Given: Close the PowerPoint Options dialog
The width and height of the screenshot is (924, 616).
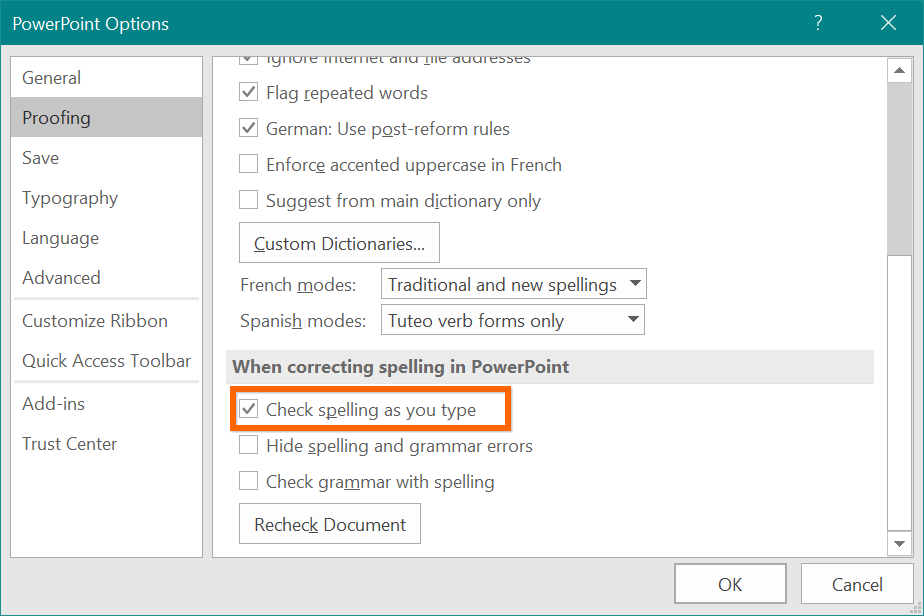Looking at the screenshot, I should [x=887, y=23].
